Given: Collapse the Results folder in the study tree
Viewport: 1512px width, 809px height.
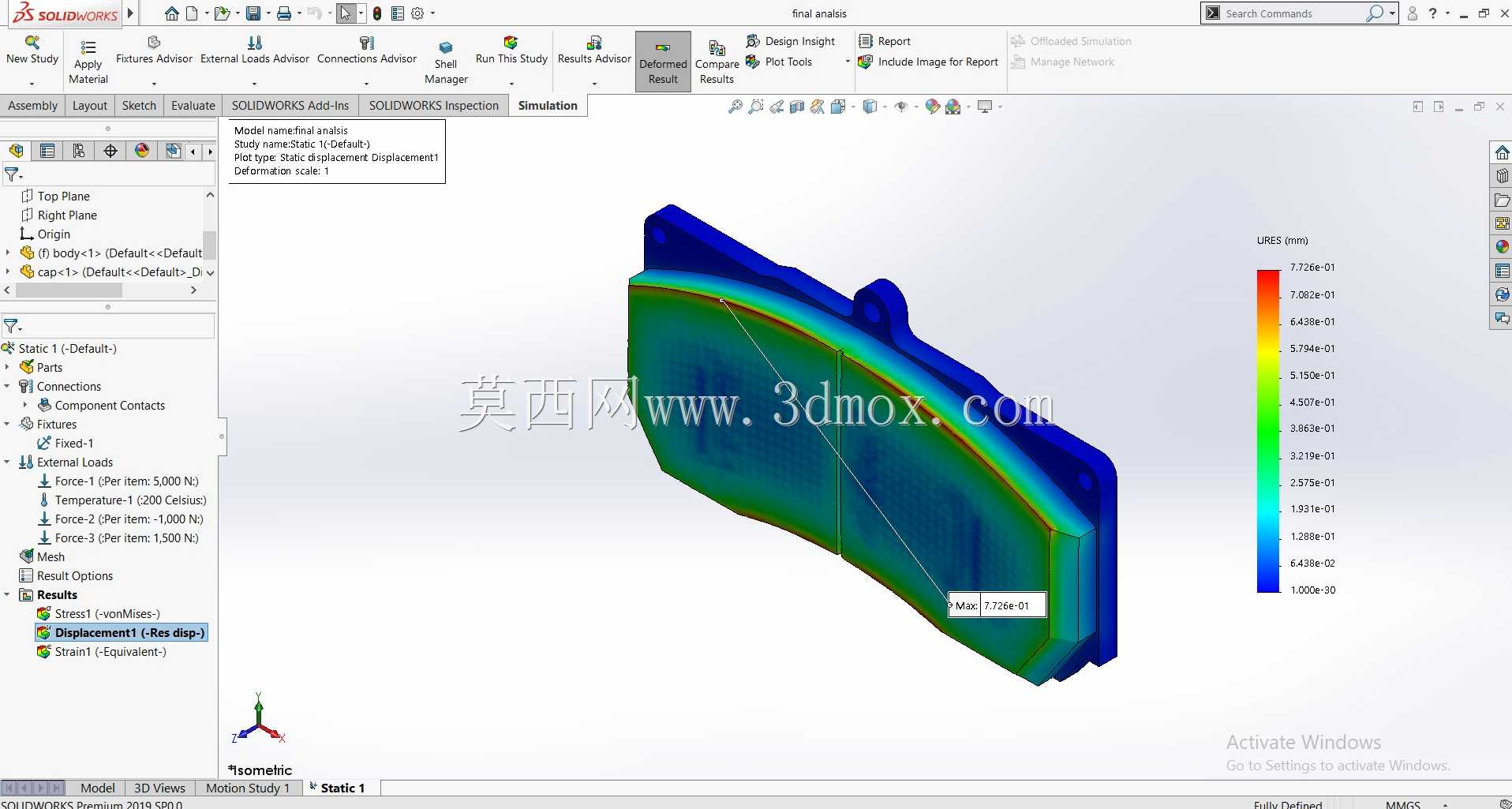Looking at the screenshot, I should [x=8, y=594].
